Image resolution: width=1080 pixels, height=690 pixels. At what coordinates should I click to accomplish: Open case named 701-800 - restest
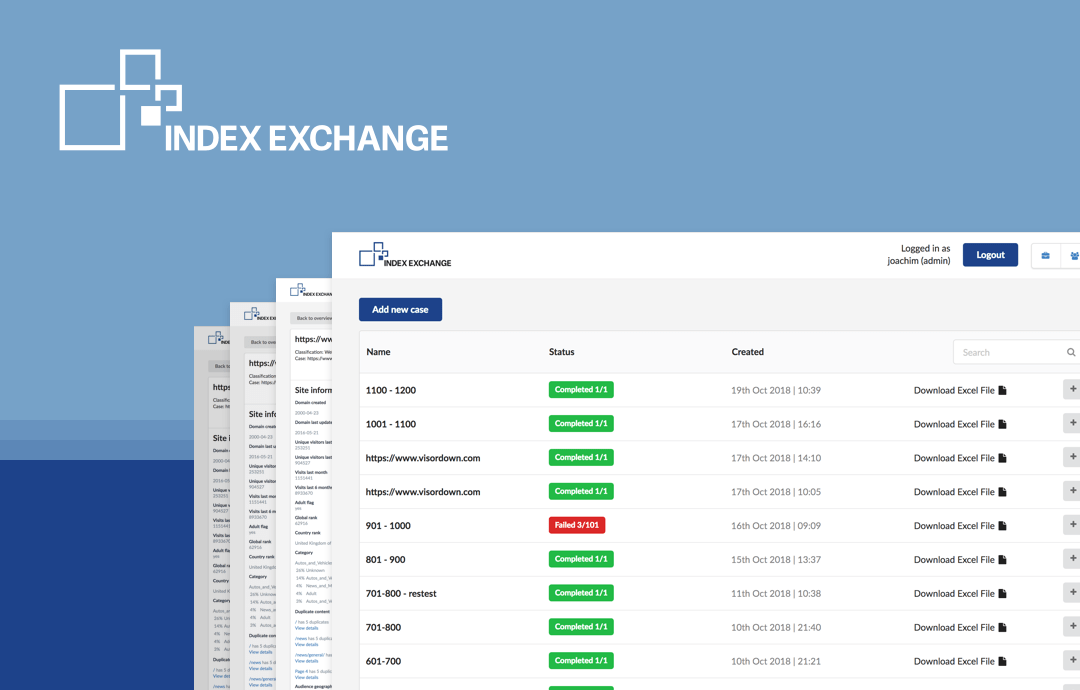coord(401,594)
